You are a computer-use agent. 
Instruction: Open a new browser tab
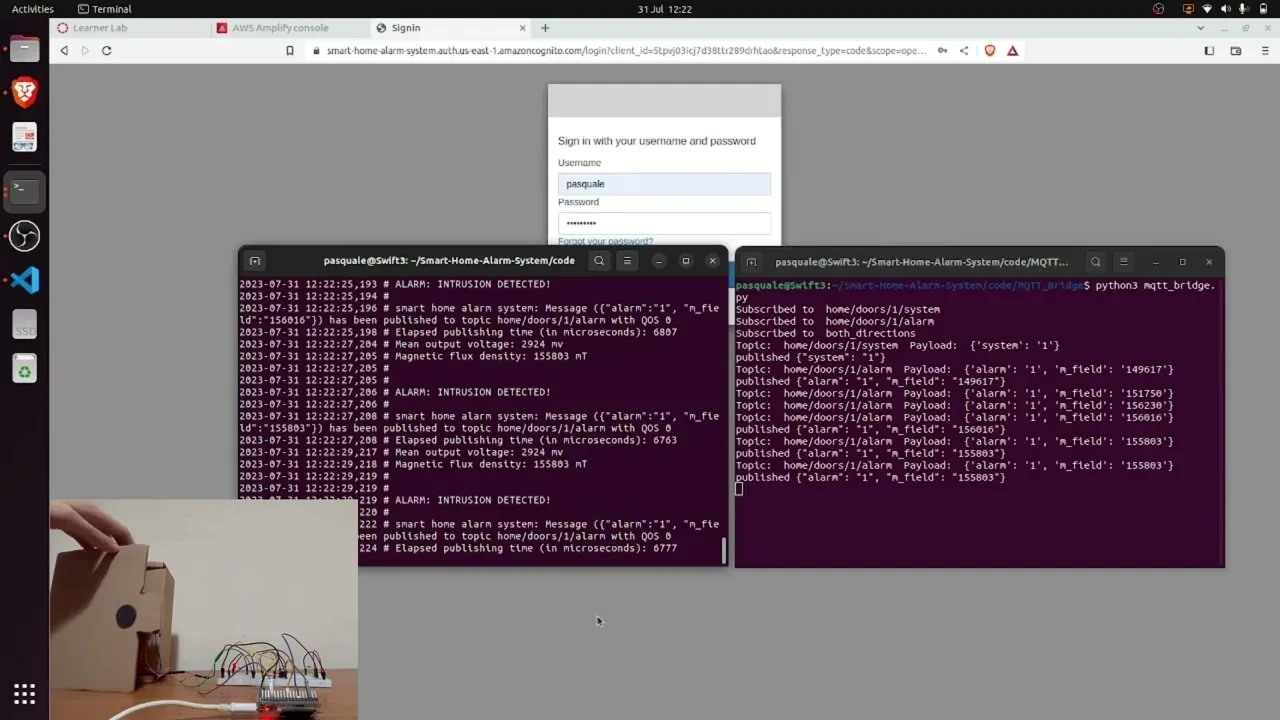(545, 28)
